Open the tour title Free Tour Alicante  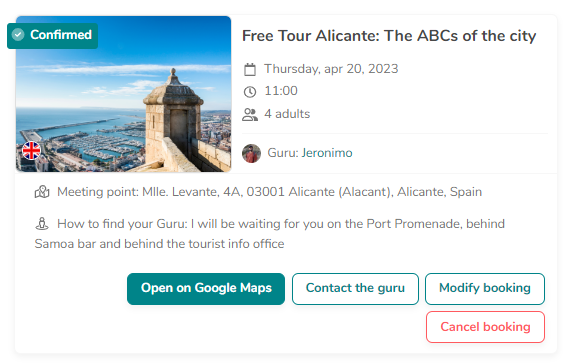coord(389,36)
